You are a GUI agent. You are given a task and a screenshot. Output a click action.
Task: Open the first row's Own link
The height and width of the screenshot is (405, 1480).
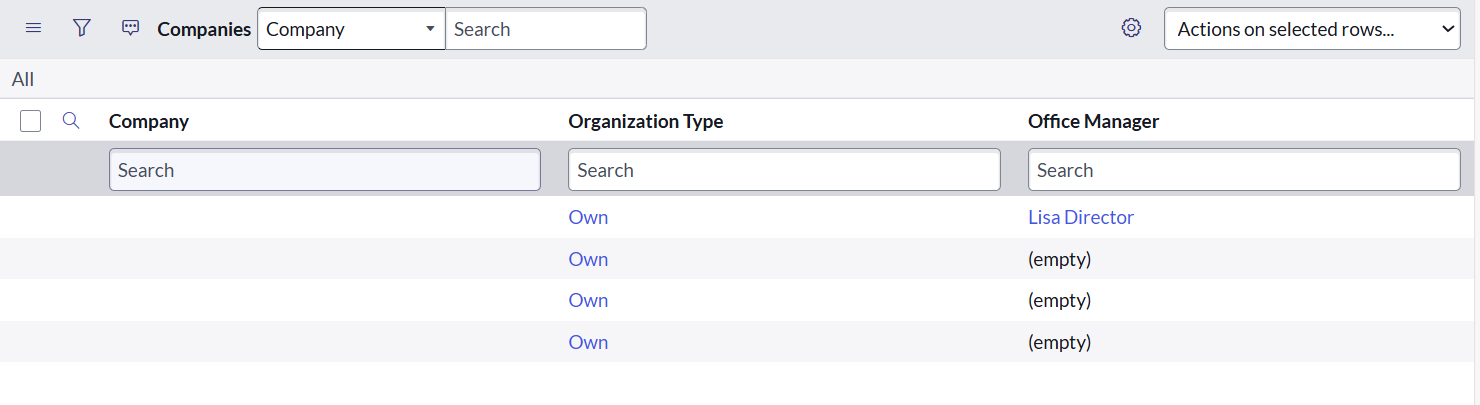(x=588, y=217)
